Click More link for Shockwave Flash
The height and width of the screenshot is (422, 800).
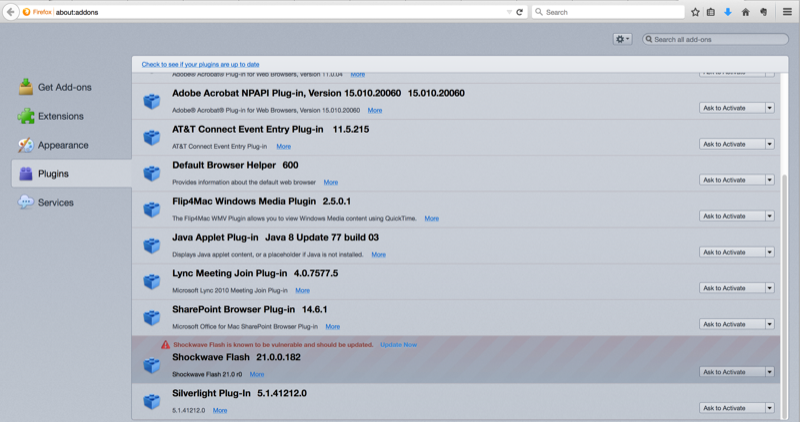coord(257,375)
